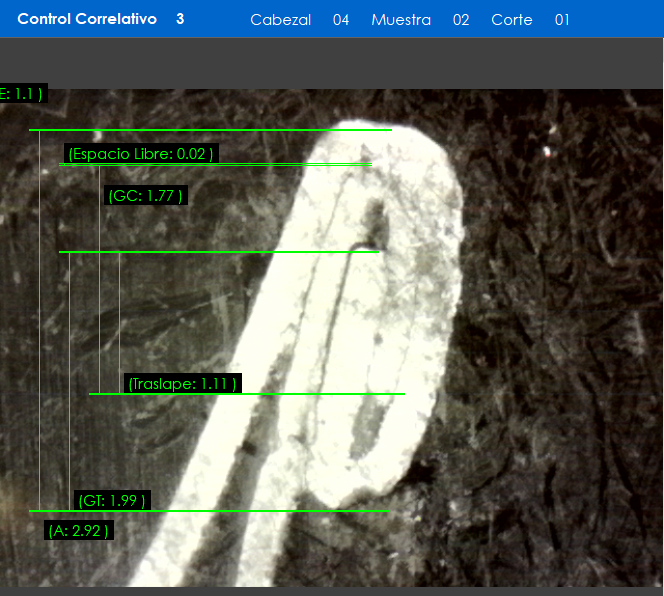Select the Traslape 1.11 measurement label

(x=182, y=383)
